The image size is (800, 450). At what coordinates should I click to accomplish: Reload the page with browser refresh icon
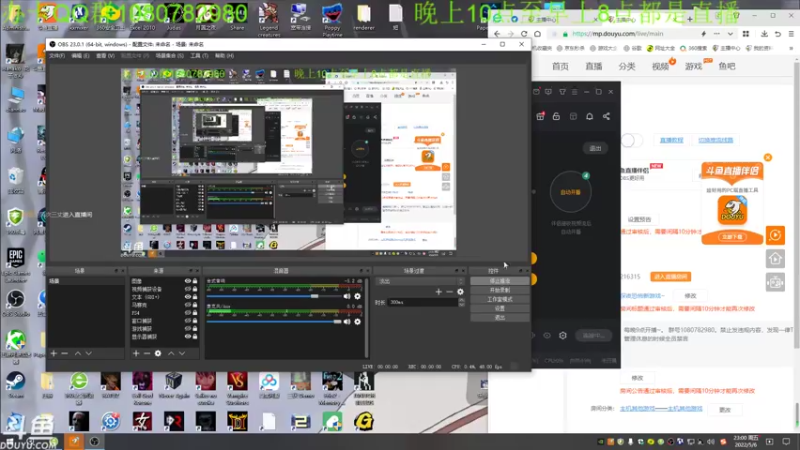tap(524, 34)
